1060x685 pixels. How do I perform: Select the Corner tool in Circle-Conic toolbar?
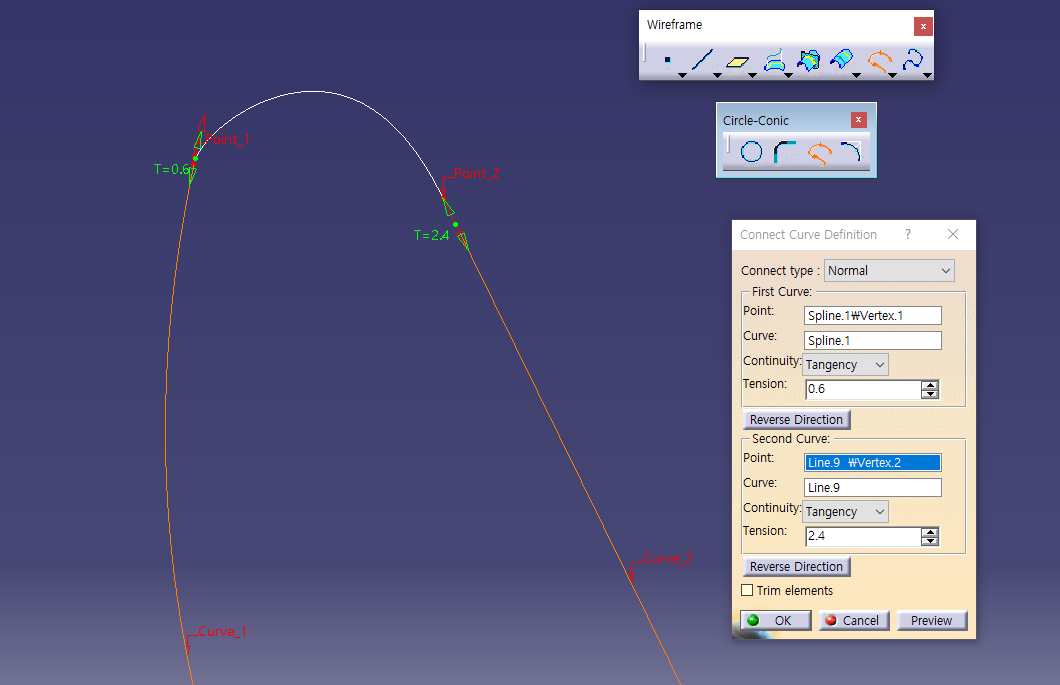point(784,152)
